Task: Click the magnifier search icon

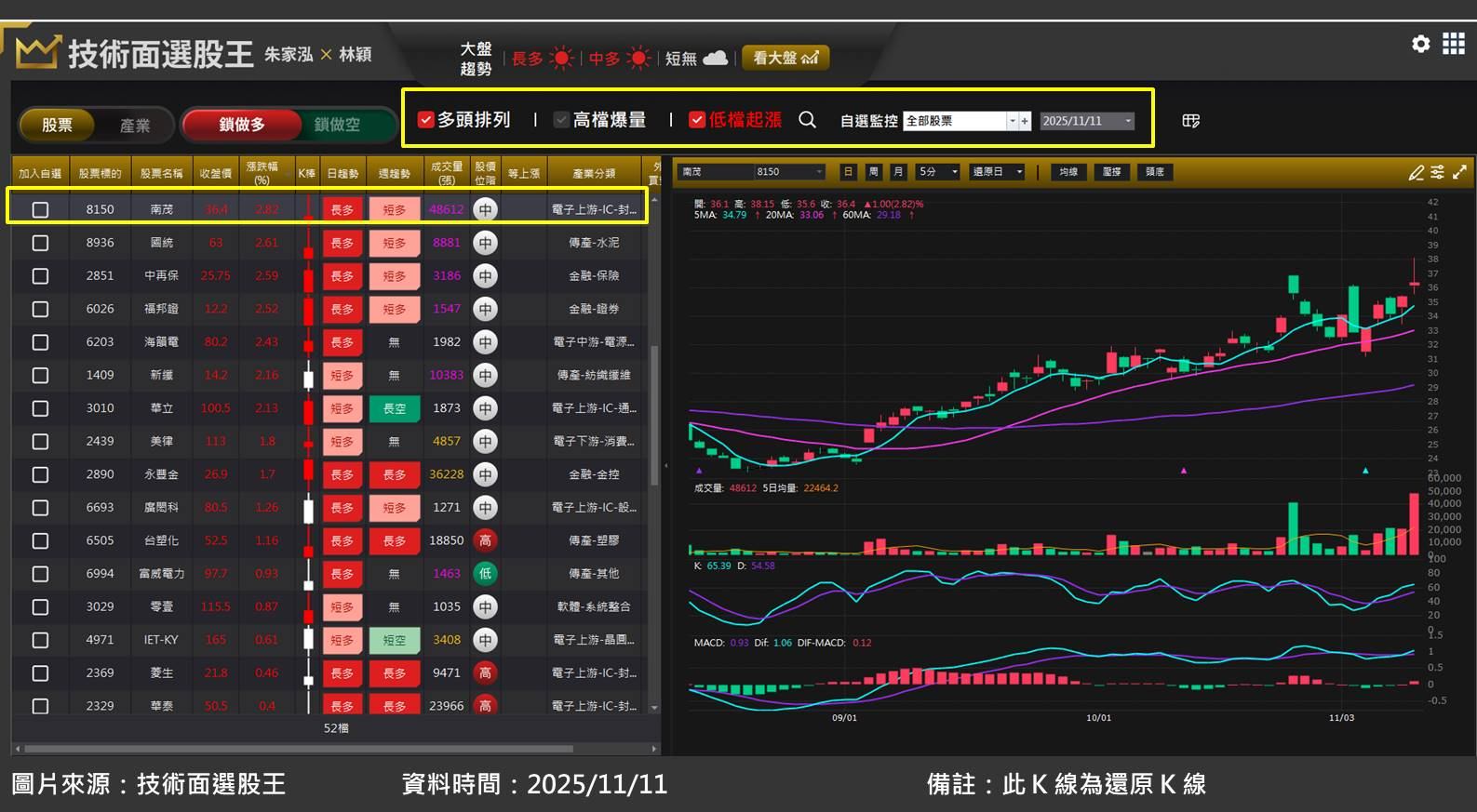Action: [x=807, y=120]
